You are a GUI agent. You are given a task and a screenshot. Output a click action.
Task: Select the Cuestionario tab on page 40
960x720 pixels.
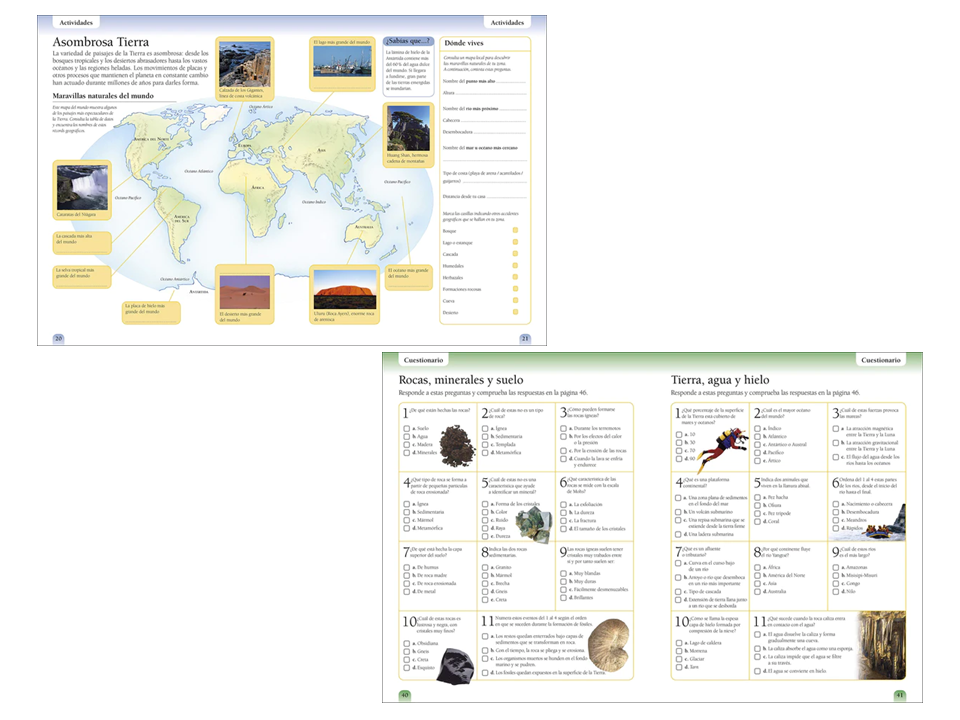[x=423, y=360]
